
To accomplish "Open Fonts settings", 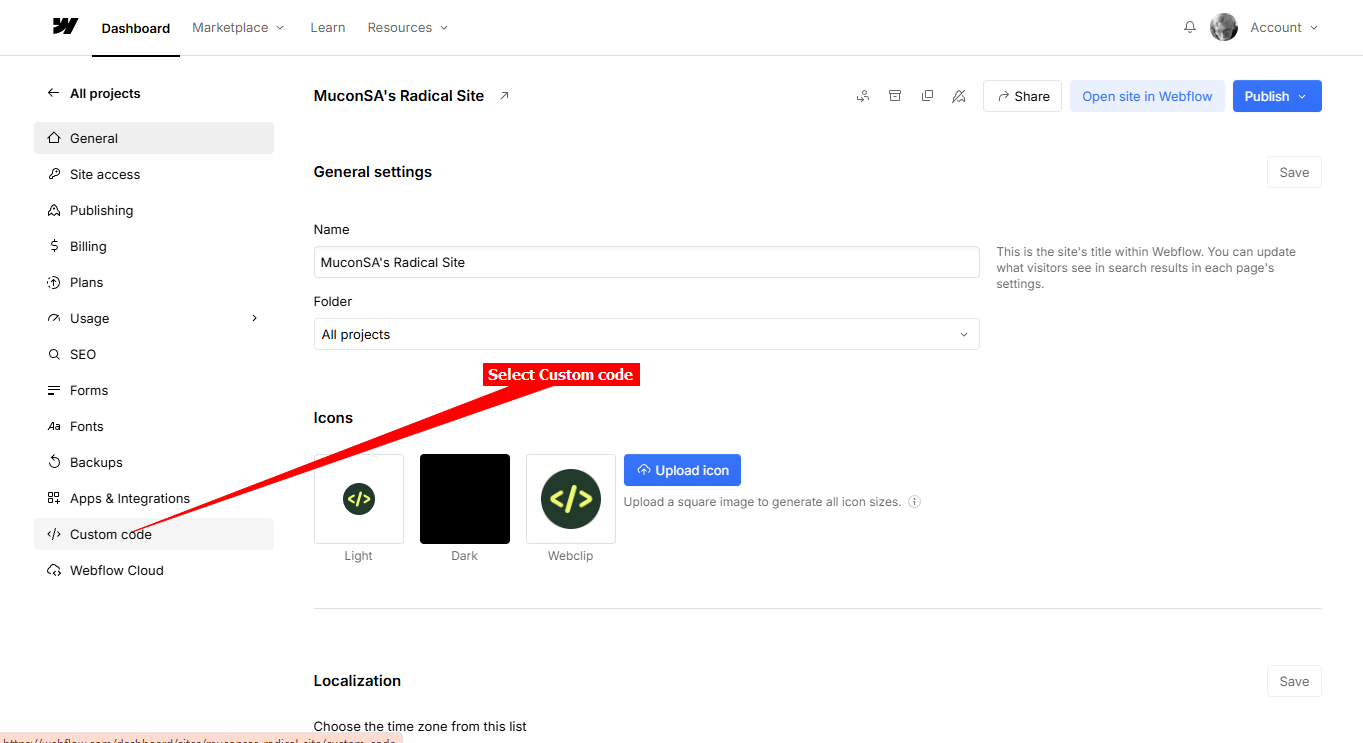I will point(154,426).
